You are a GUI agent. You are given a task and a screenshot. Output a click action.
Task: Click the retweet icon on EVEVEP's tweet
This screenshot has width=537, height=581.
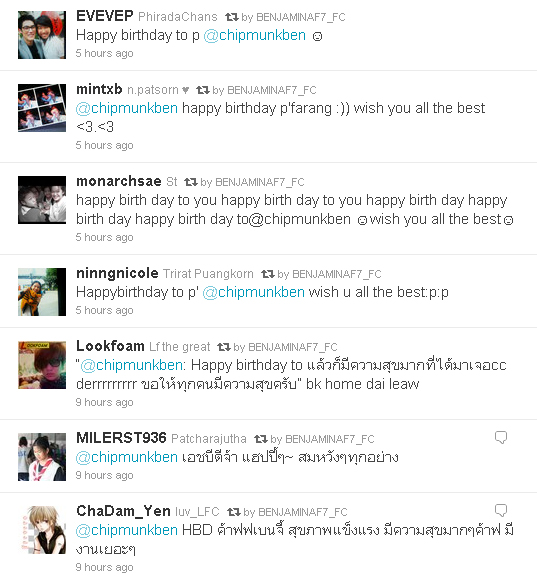click(x=232, y=17)
